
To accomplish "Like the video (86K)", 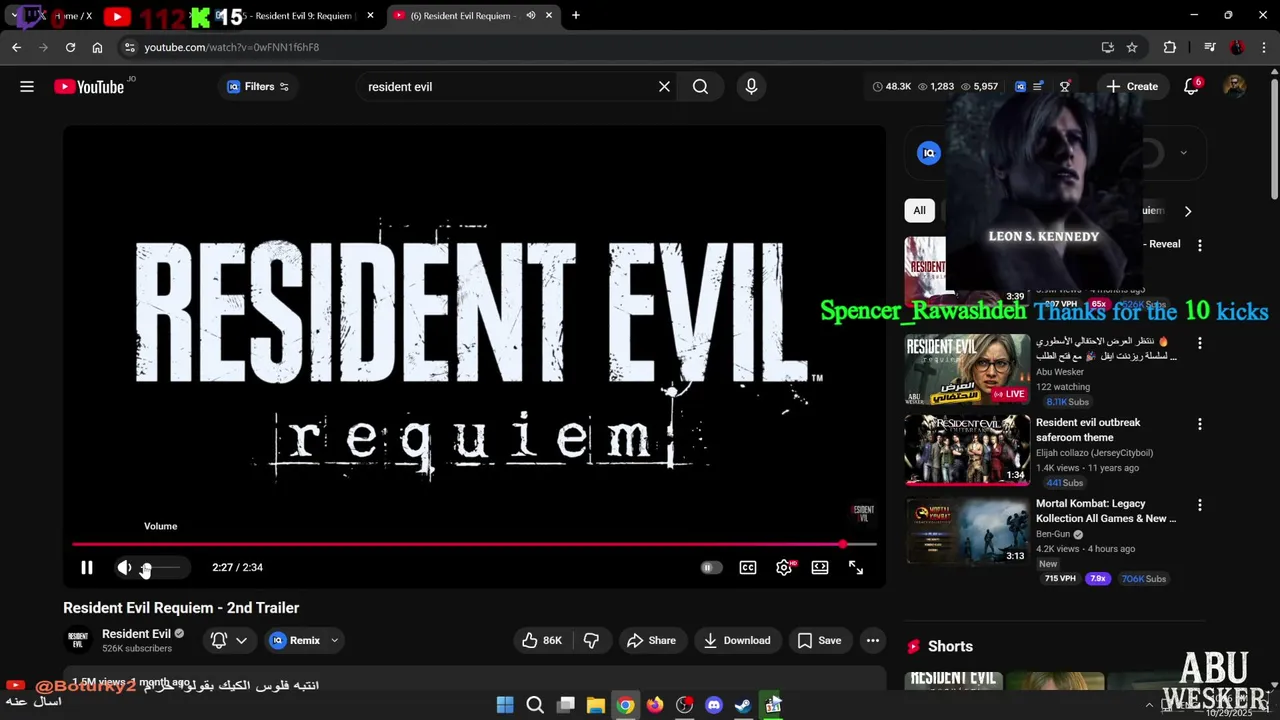I will [x=542, y=641].
